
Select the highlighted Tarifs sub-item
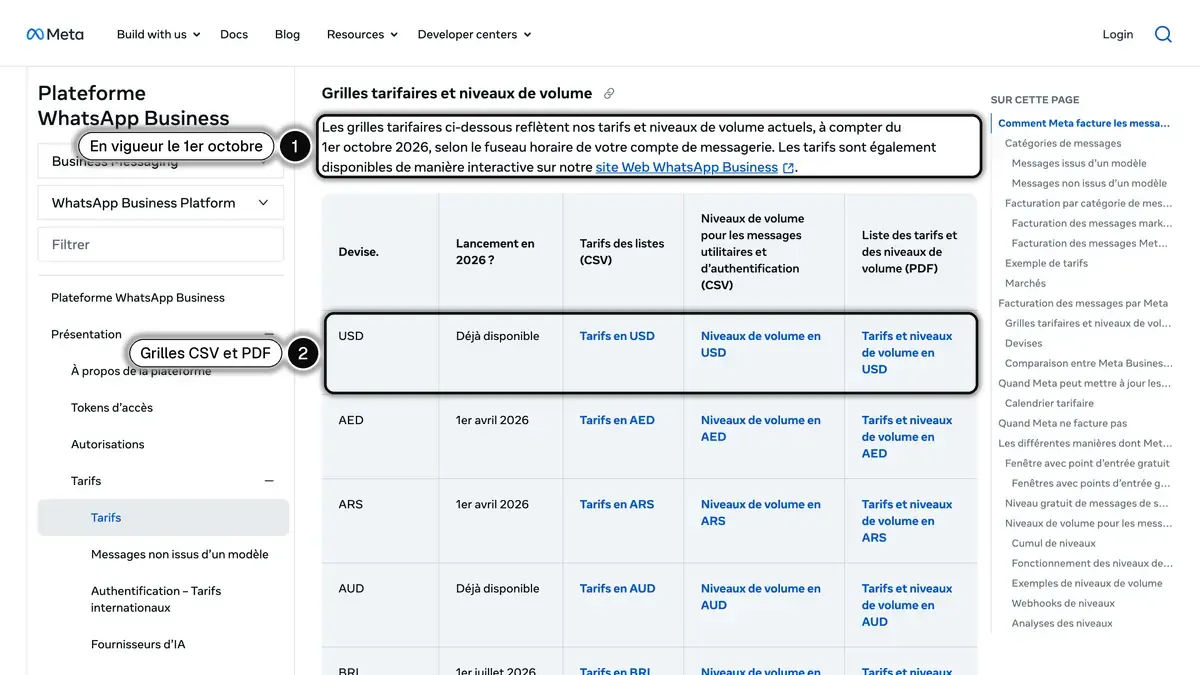click(x=163, y=517)
